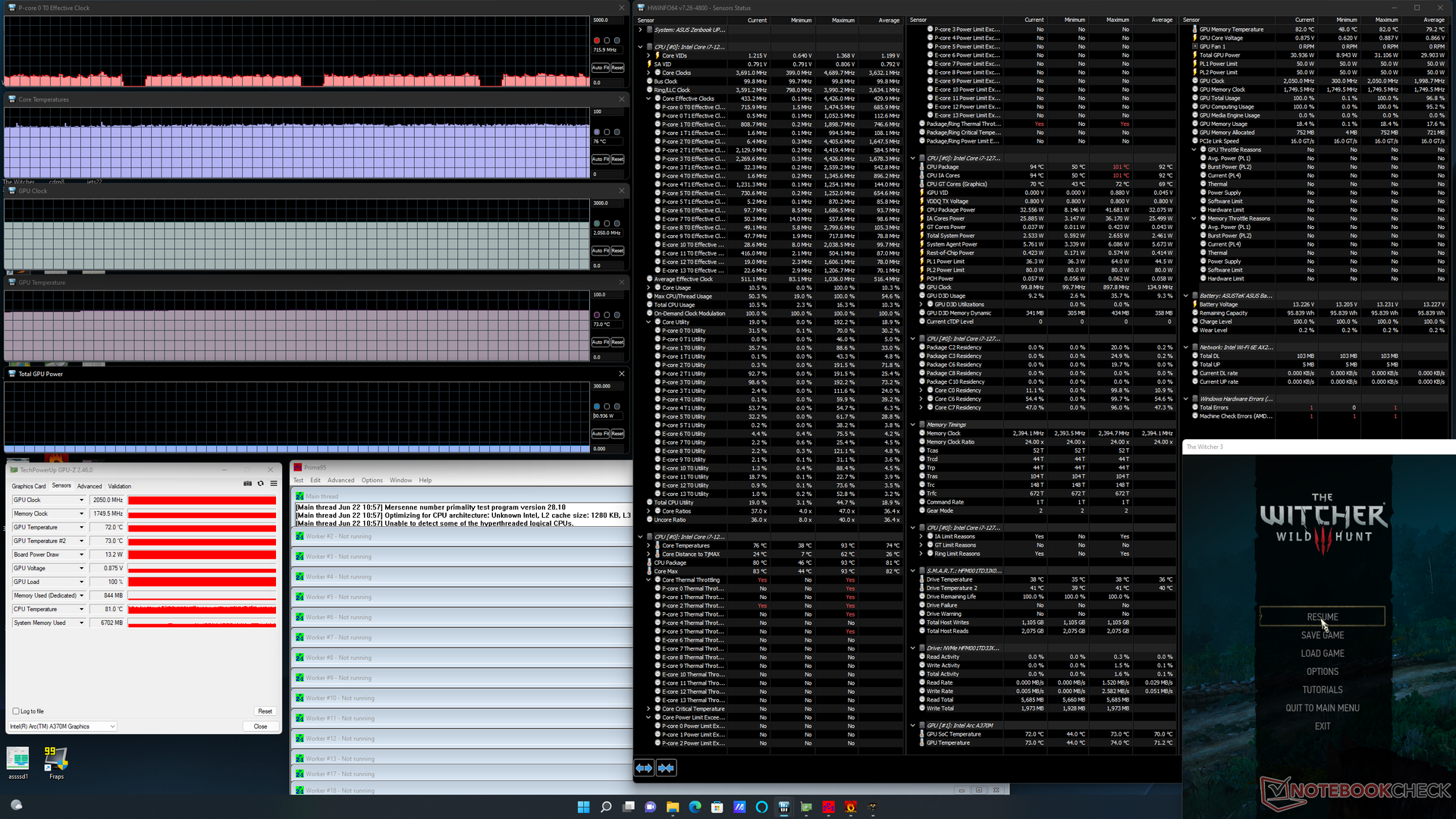Open Prime95 Options menu
Viewport: 1456px width, 819px height.
point(372,480)
